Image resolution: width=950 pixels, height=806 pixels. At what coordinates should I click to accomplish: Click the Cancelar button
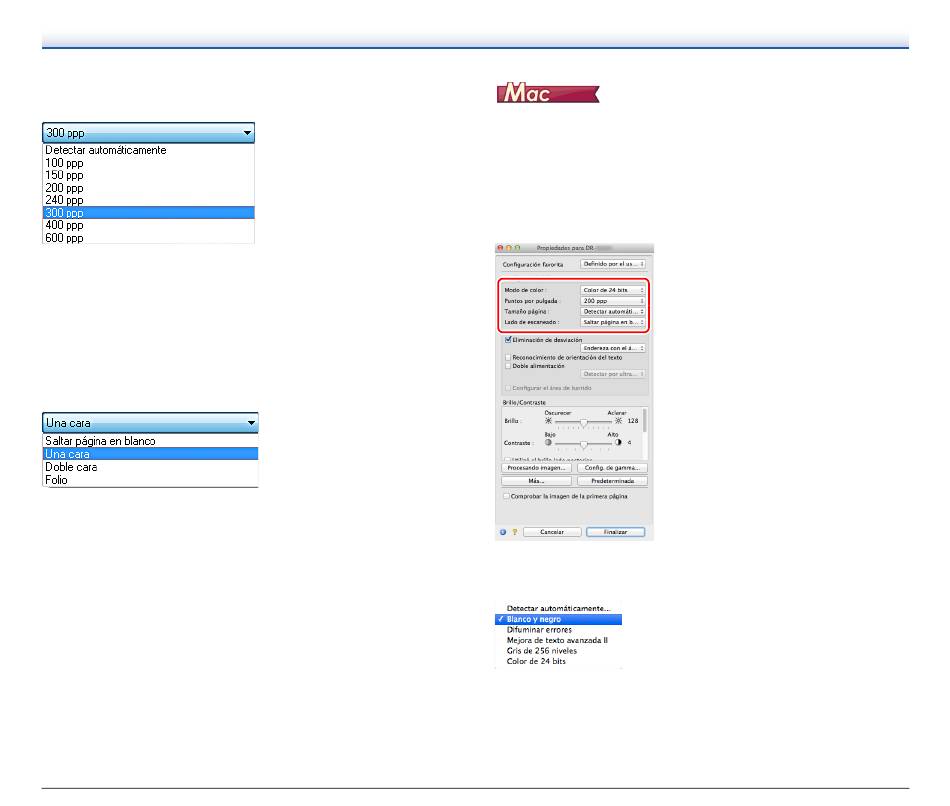[552, 532]
